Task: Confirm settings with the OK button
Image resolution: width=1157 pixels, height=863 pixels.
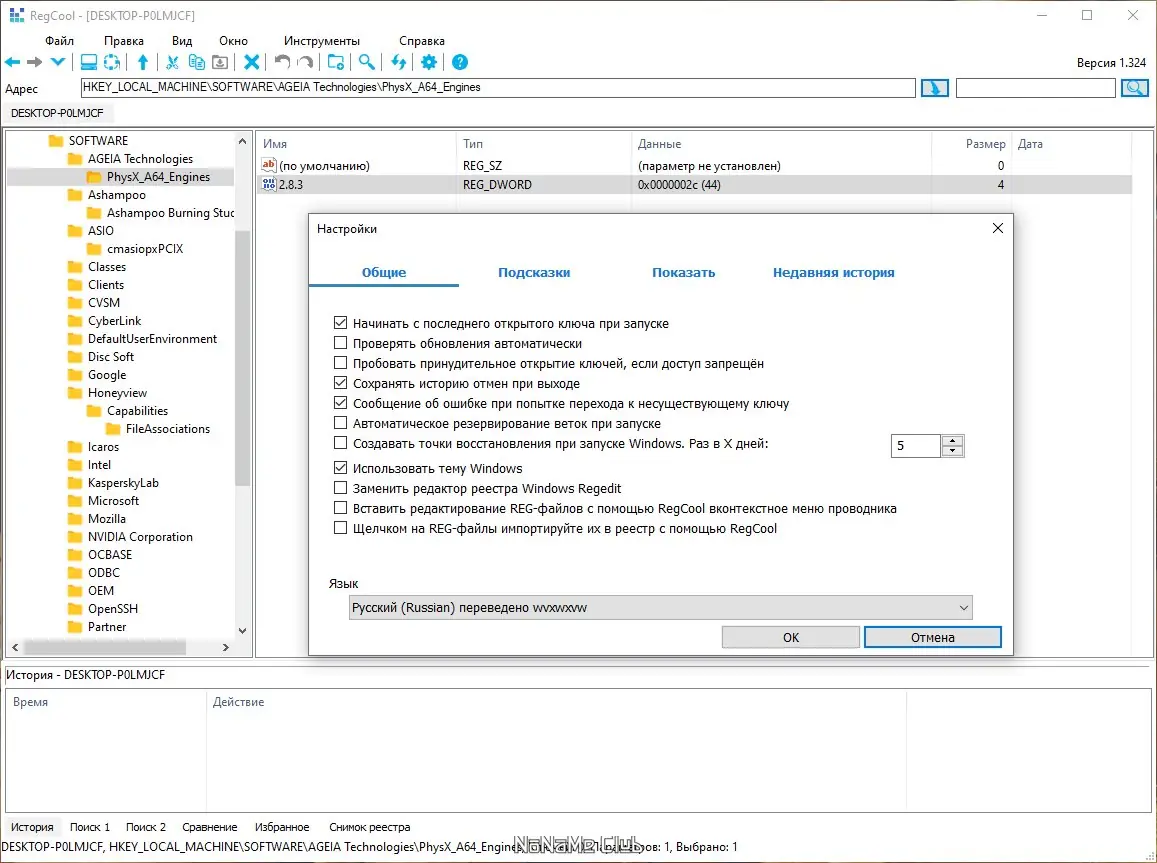Action: tap(790, 637)
